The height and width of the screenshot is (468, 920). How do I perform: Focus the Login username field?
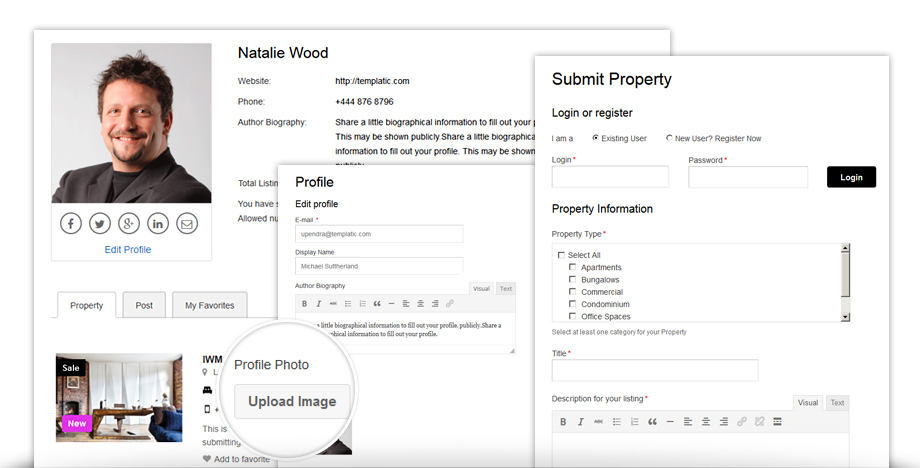[610, 177]
